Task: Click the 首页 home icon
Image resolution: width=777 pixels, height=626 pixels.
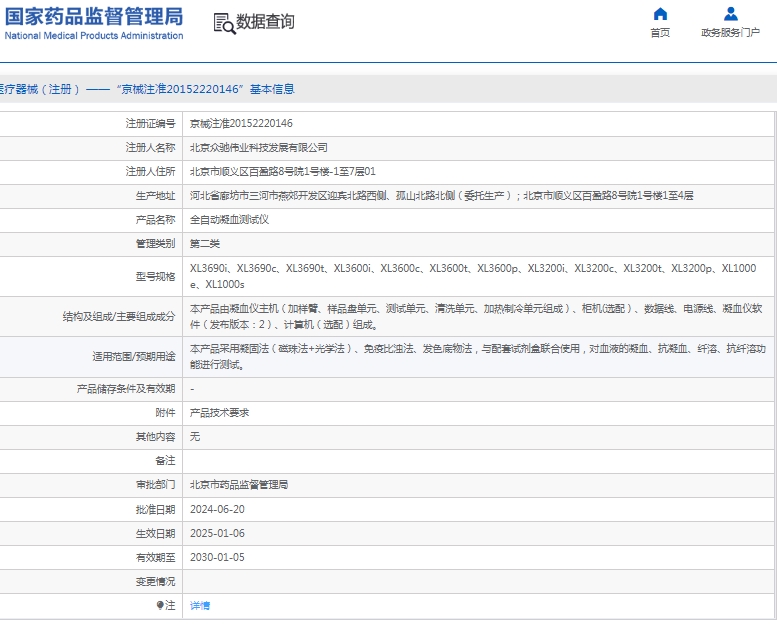Action: tap(660, 14)
